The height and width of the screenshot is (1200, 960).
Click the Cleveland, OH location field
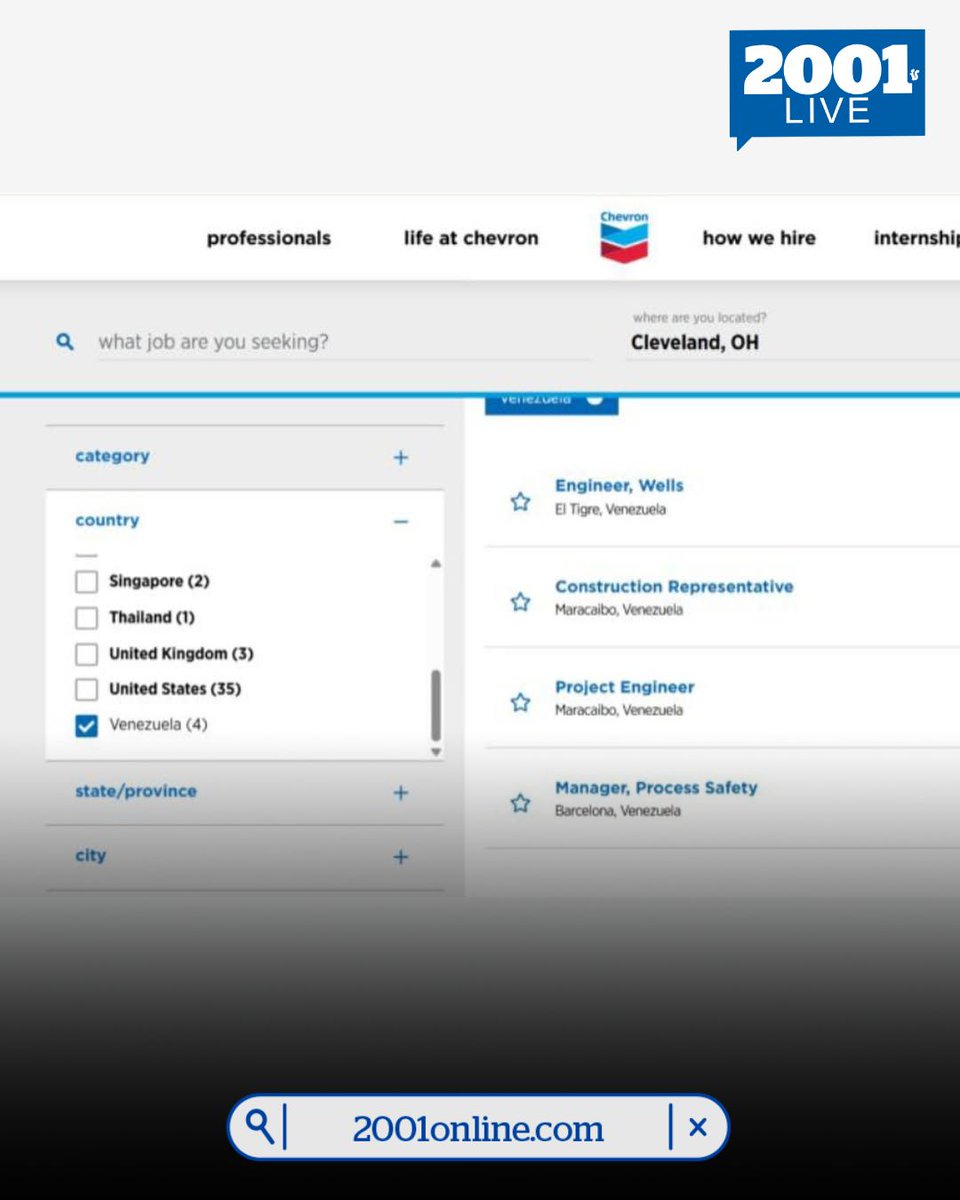pyautogui.click(x=794, y=343)
